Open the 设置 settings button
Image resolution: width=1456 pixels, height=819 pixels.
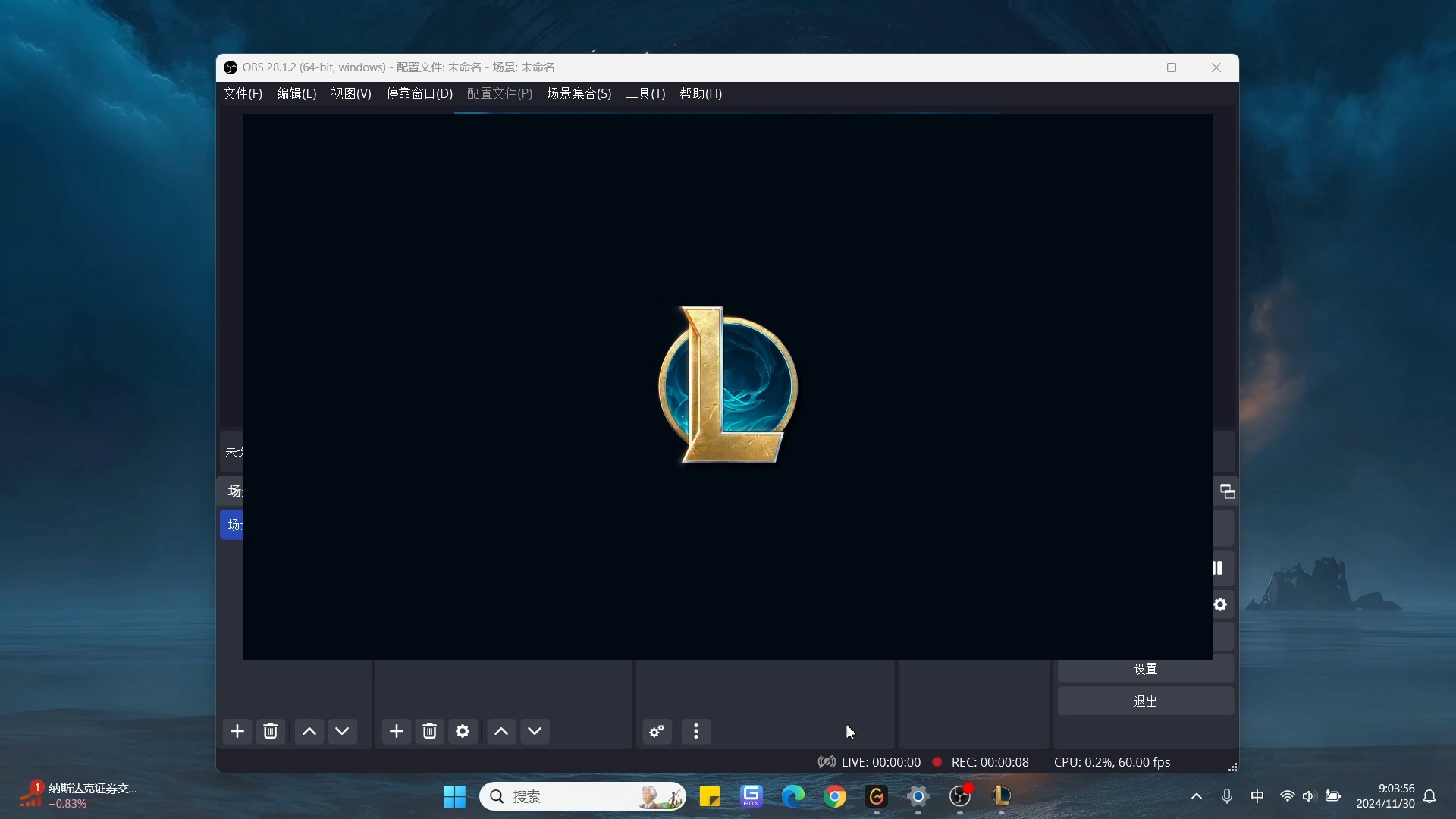(x=1145, y=669)
